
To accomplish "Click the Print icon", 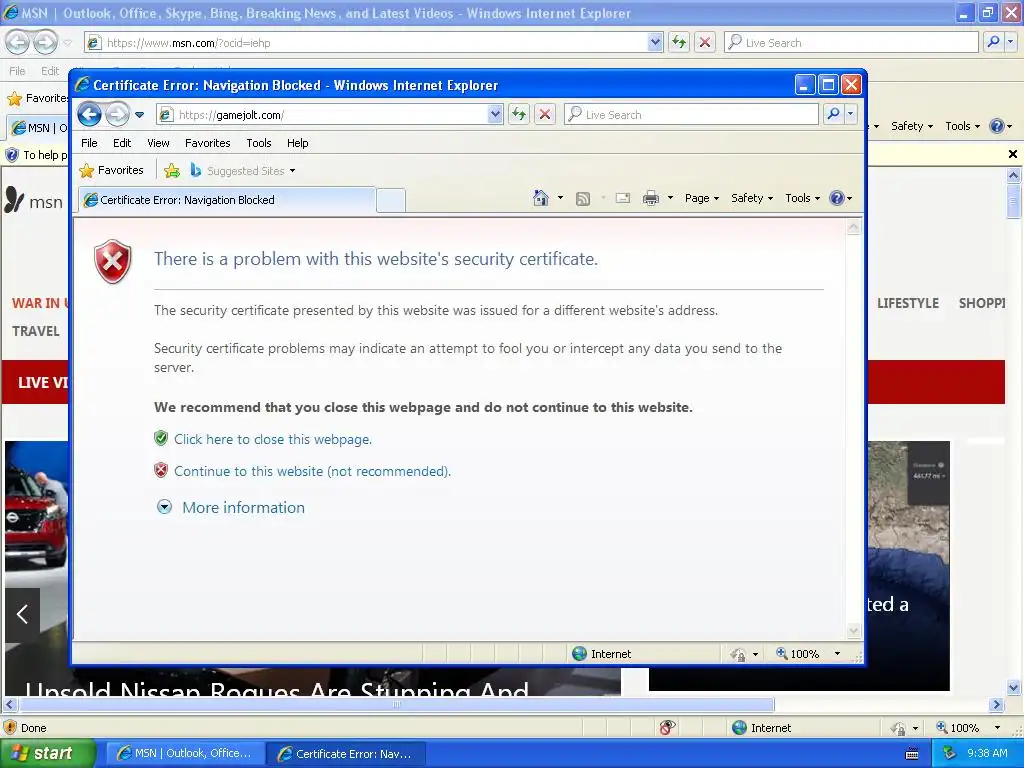I will 651,198.
